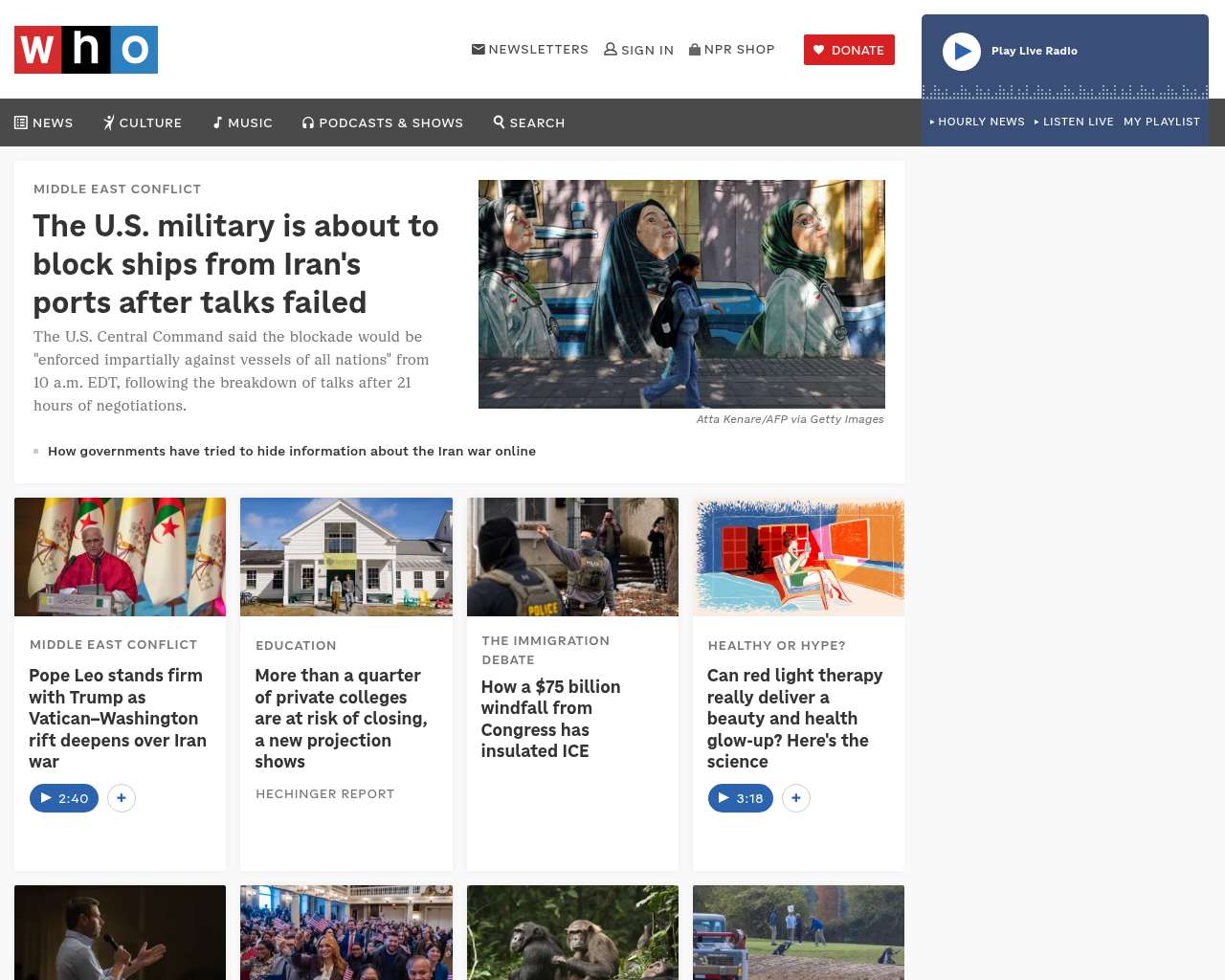This screenshot has height=980, width=1225.
Task: Click the Podcasts headphones icon
Action: 308,122
